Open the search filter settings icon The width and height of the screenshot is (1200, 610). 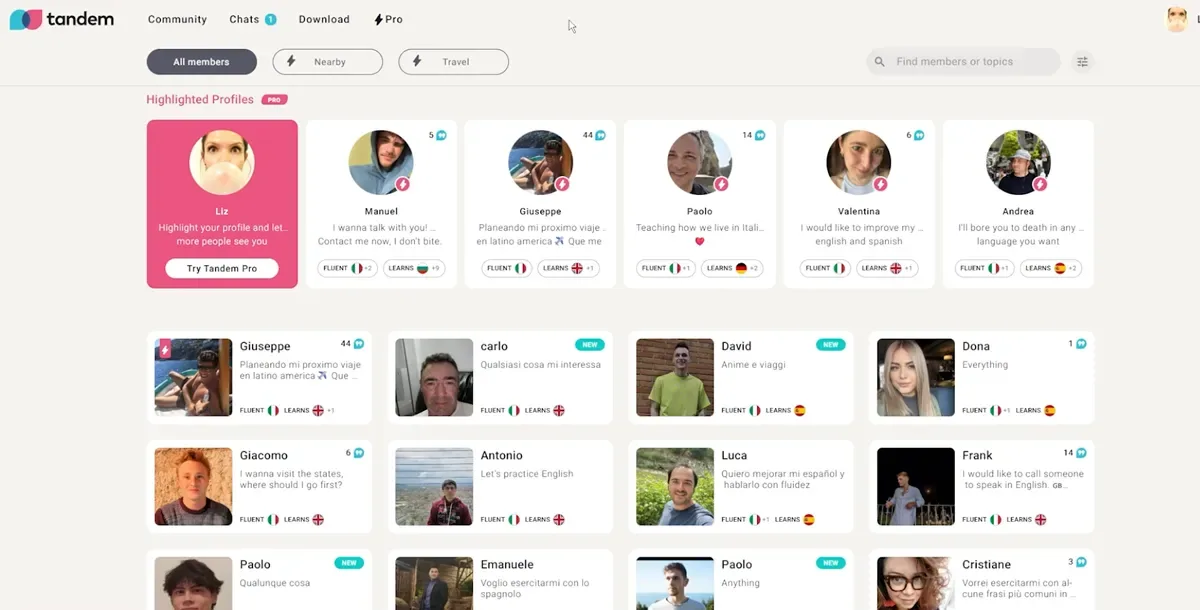[1082, 62]
